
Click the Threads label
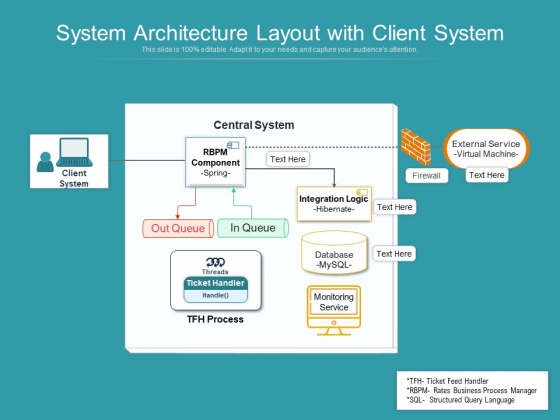[215, 272]
